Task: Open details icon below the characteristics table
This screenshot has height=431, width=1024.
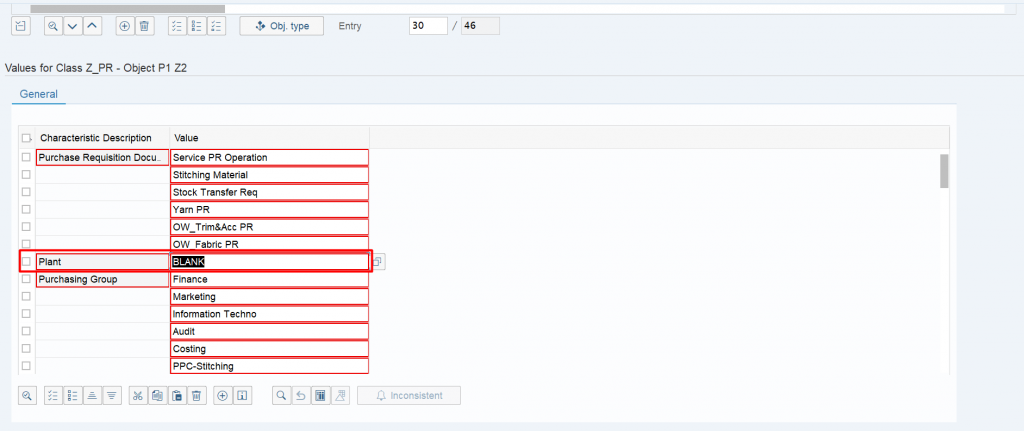Action: point(27,395)
